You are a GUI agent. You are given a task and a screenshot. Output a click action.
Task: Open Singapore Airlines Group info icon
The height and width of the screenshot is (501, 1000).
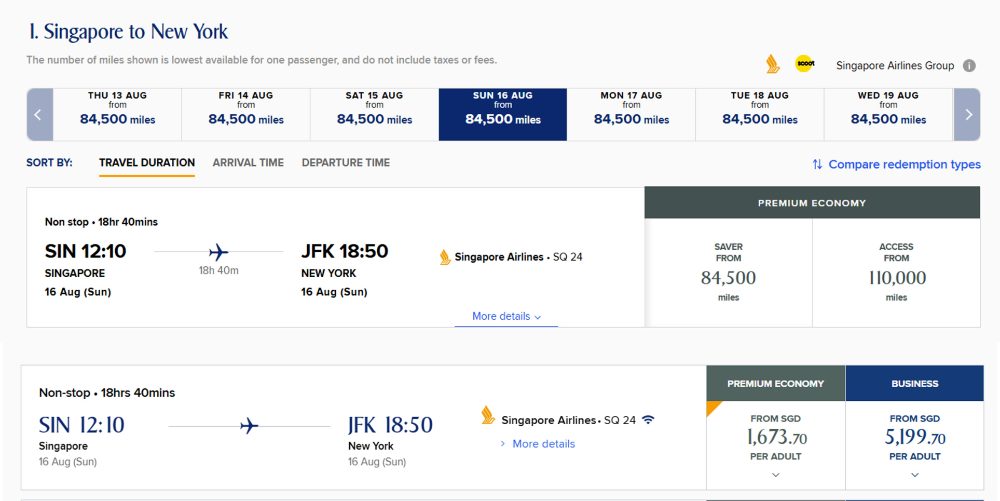pyautogui.click(x=969, y=66)
